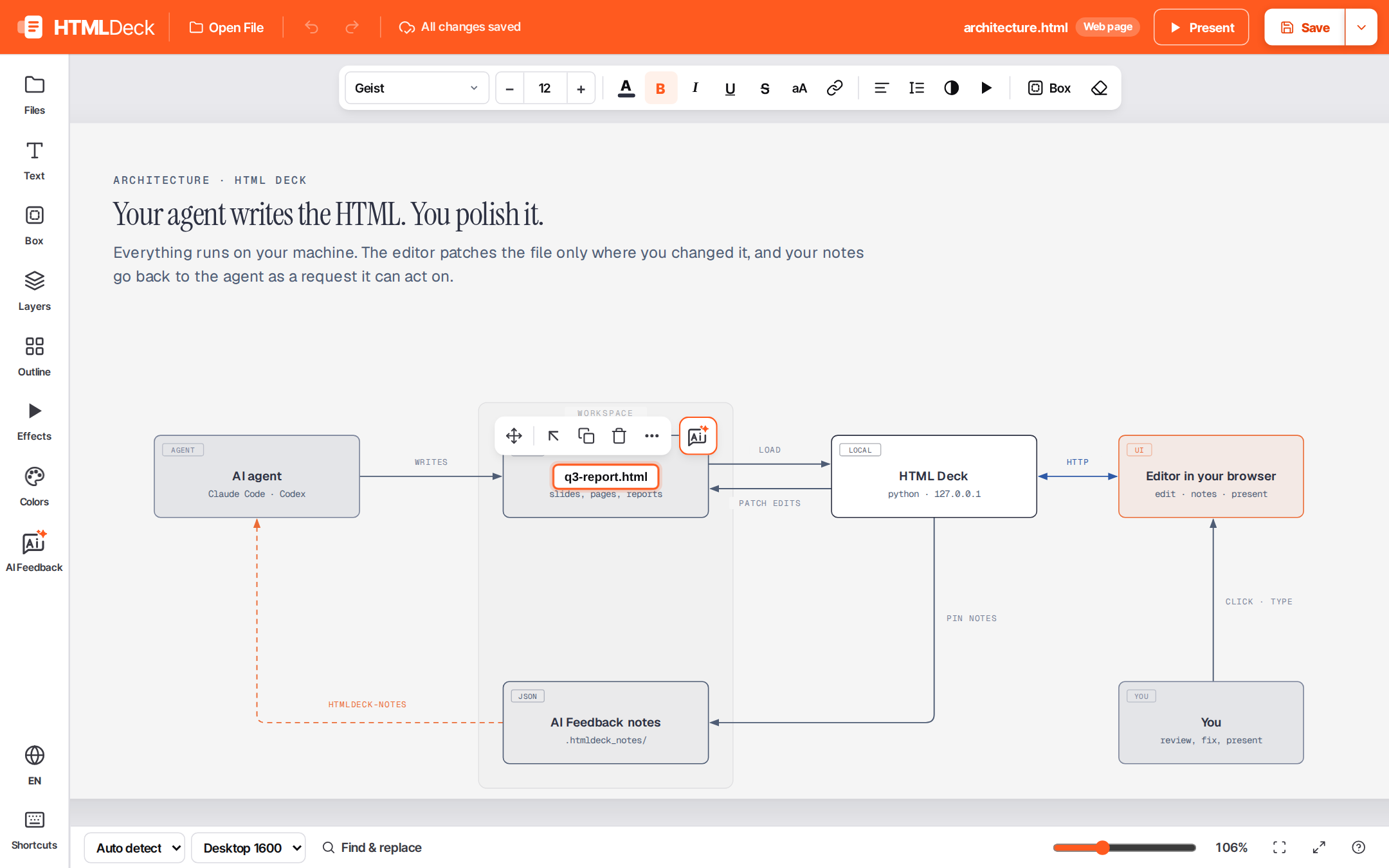Toggle italic formatting
The height and width of the screenshot is (868, 1389).
coord(695,88)
